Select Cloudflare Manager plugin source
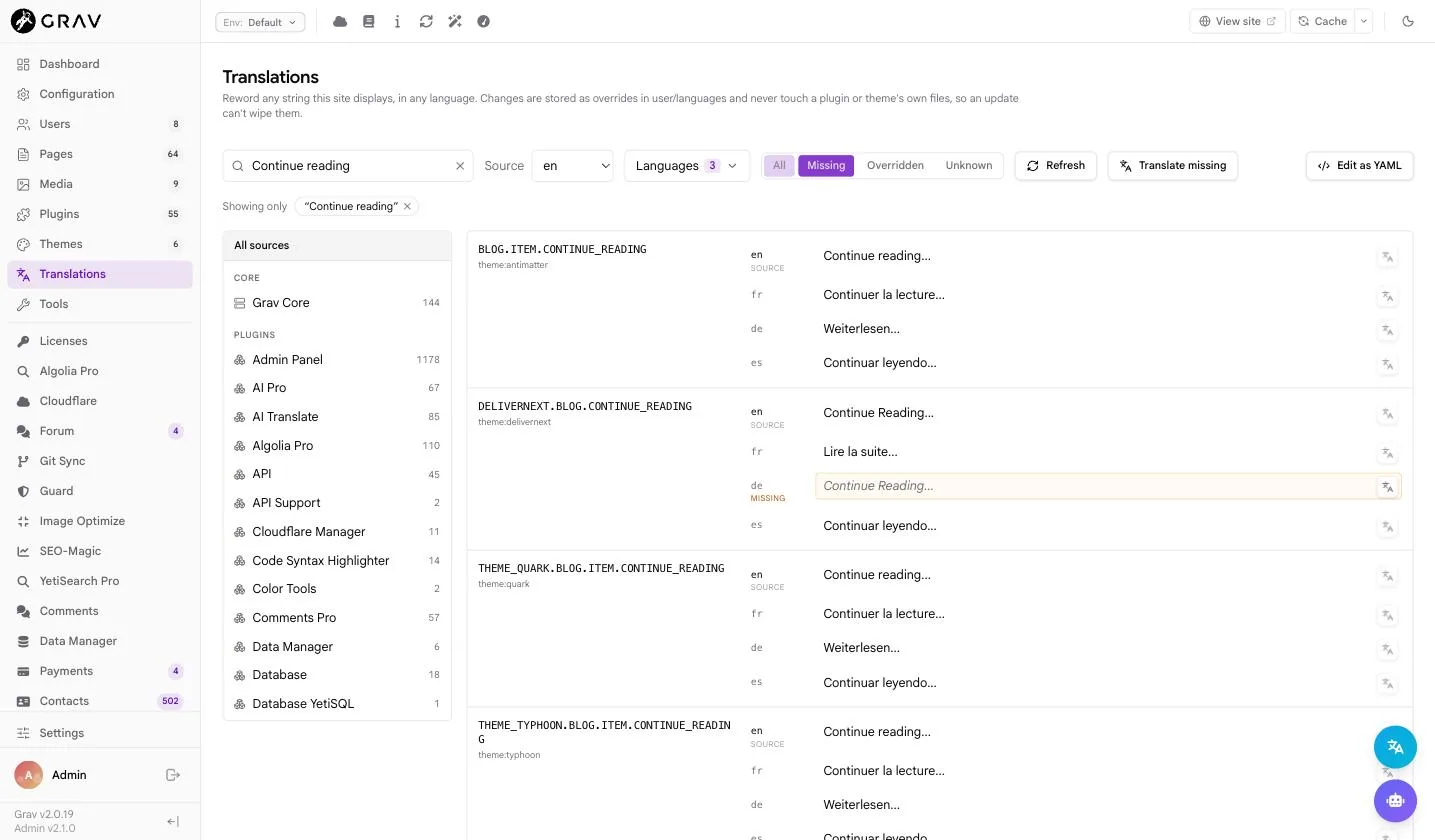 coord(337,532)
